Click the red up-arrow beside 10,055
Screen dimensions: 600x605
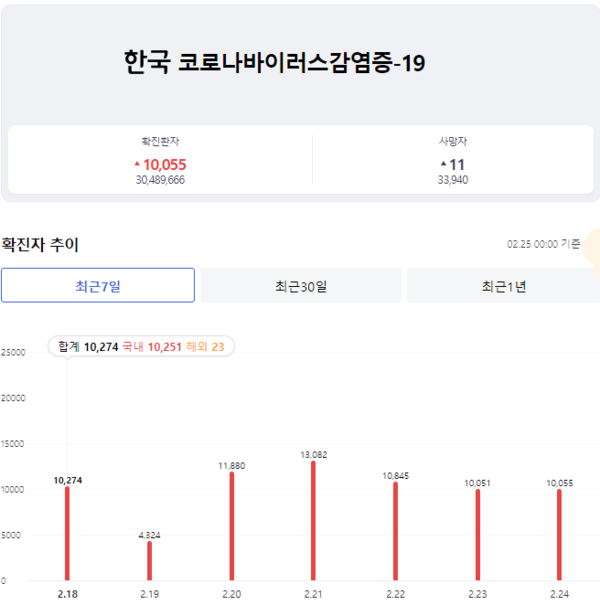click(x=137, y=164)
